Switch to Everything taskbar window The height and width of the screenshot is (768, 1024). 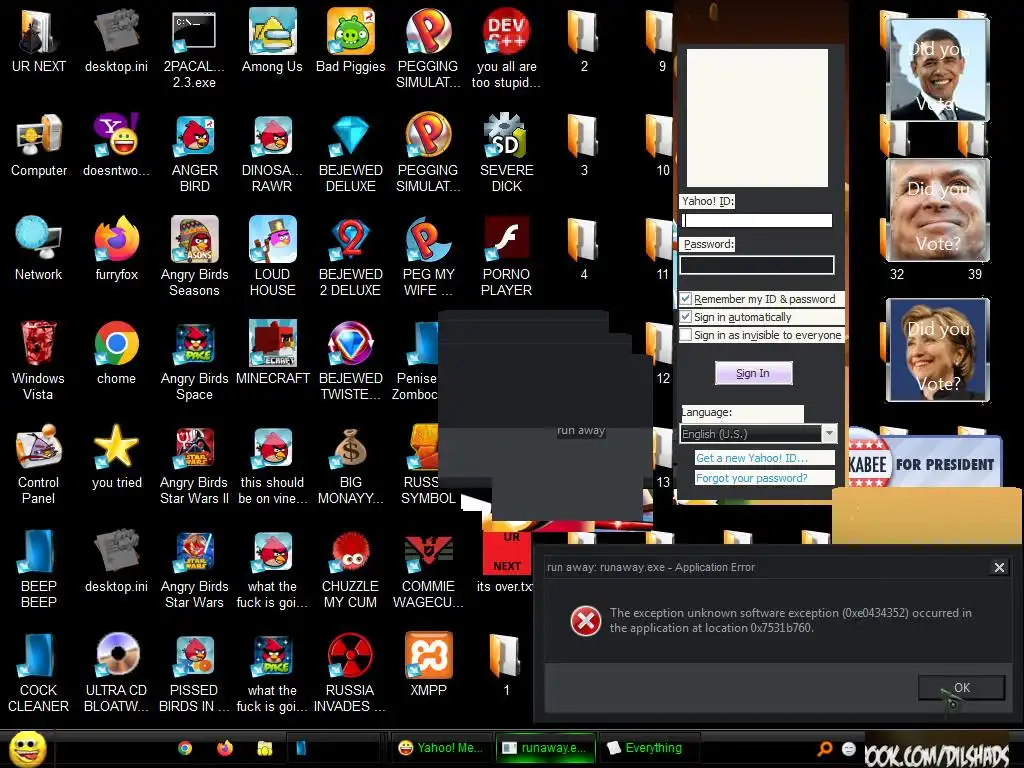coord(648,748)
